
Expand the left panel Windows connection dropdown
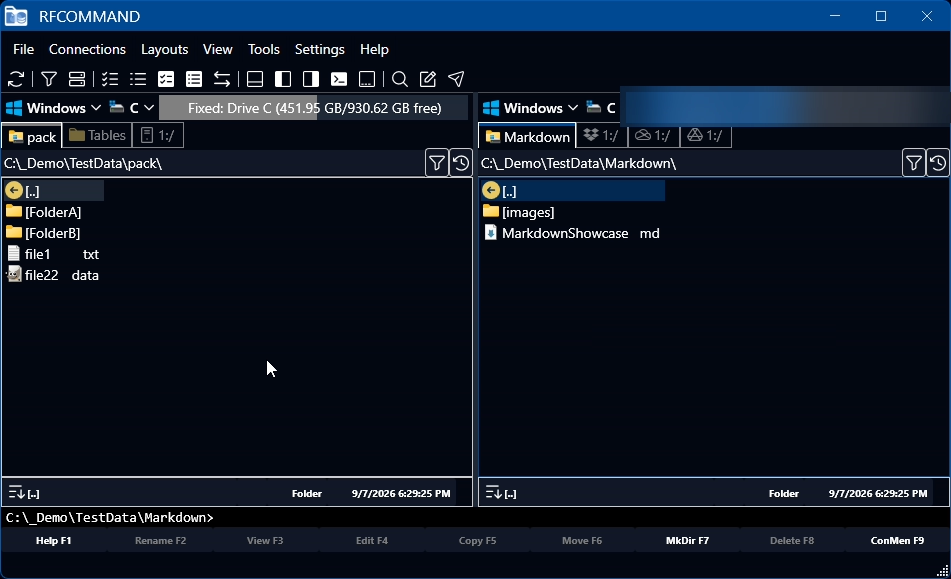tap(53, 108)
